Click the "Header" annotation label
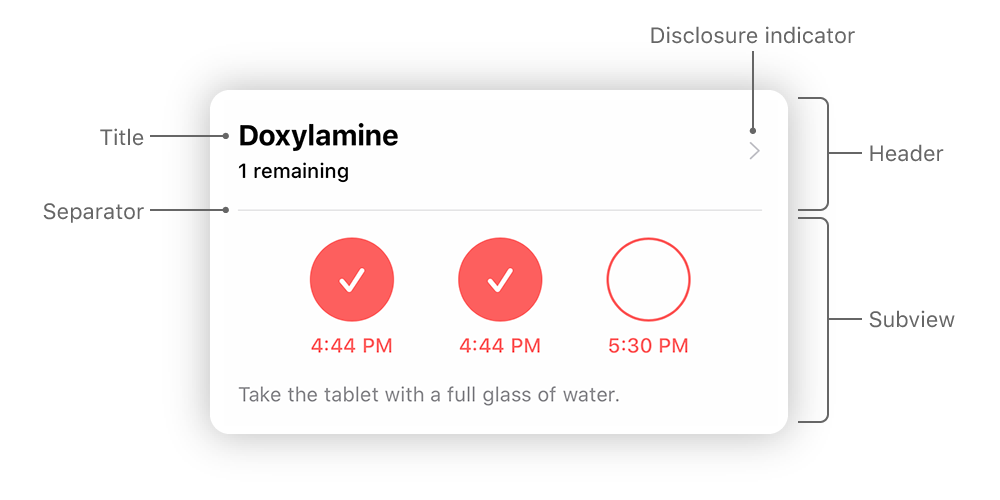Viewport: 1000px width, 500px height. tap(906, 154)
